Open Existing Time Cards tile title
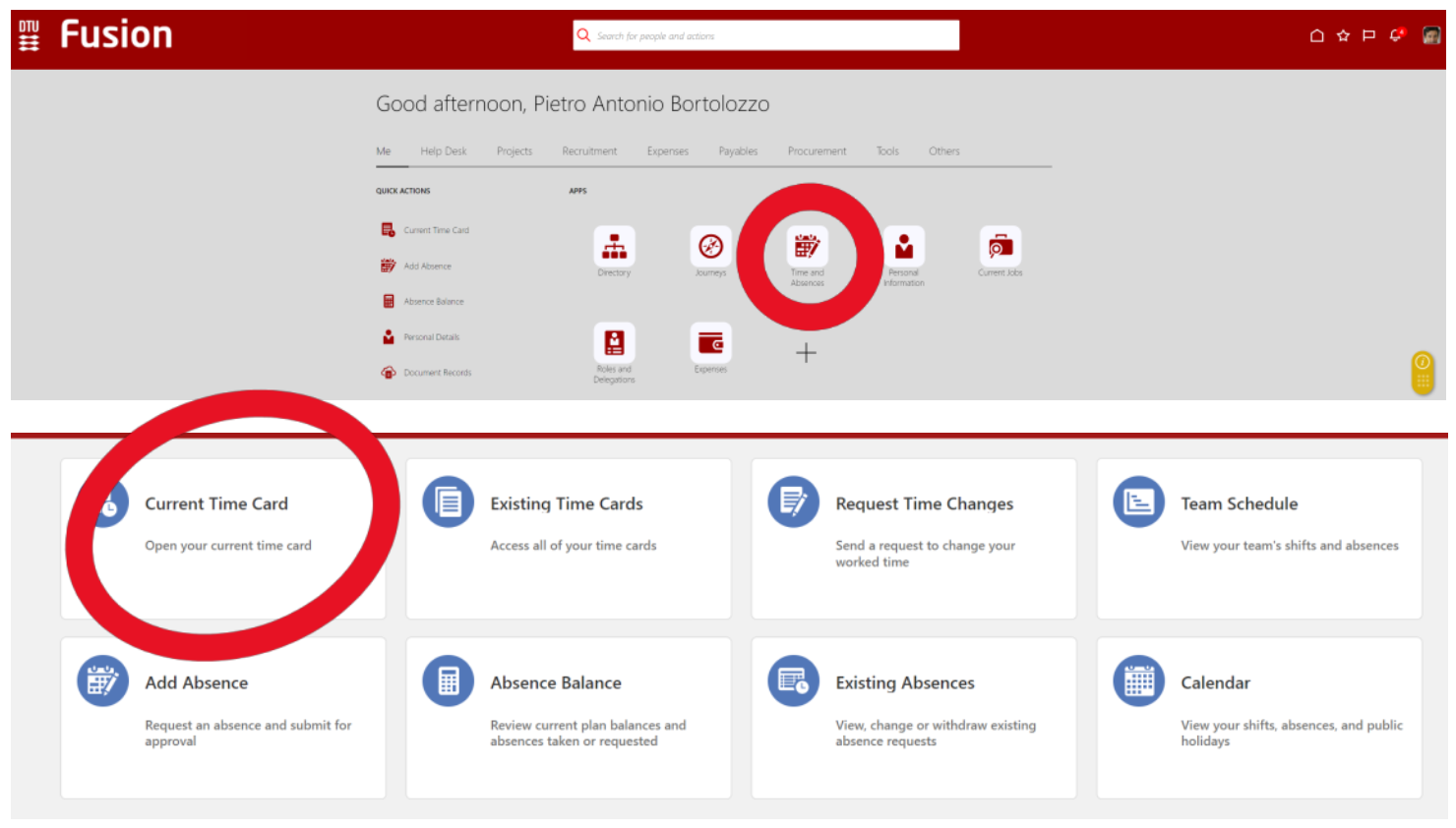Image resolution: width=1456 pixels, height=828 pixels. pos(567,503)
